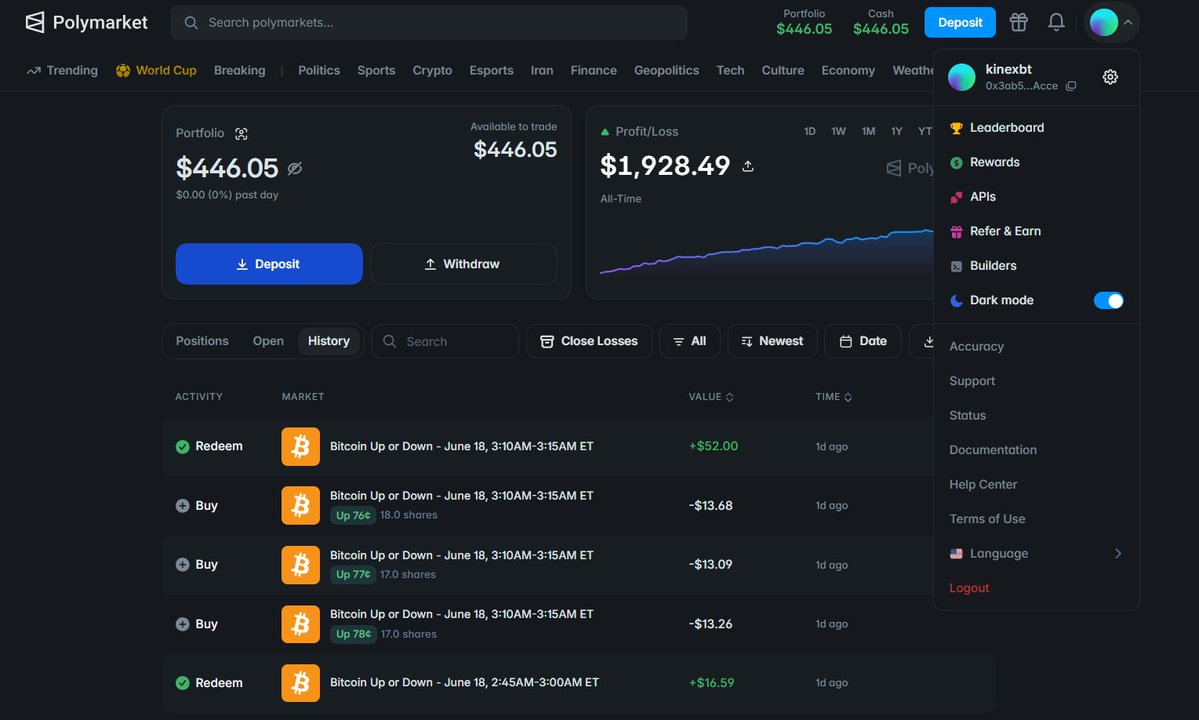The height and width of the screenshot is (720, 1199).
Task: Open the All filter dropdown
Action: 690,341
